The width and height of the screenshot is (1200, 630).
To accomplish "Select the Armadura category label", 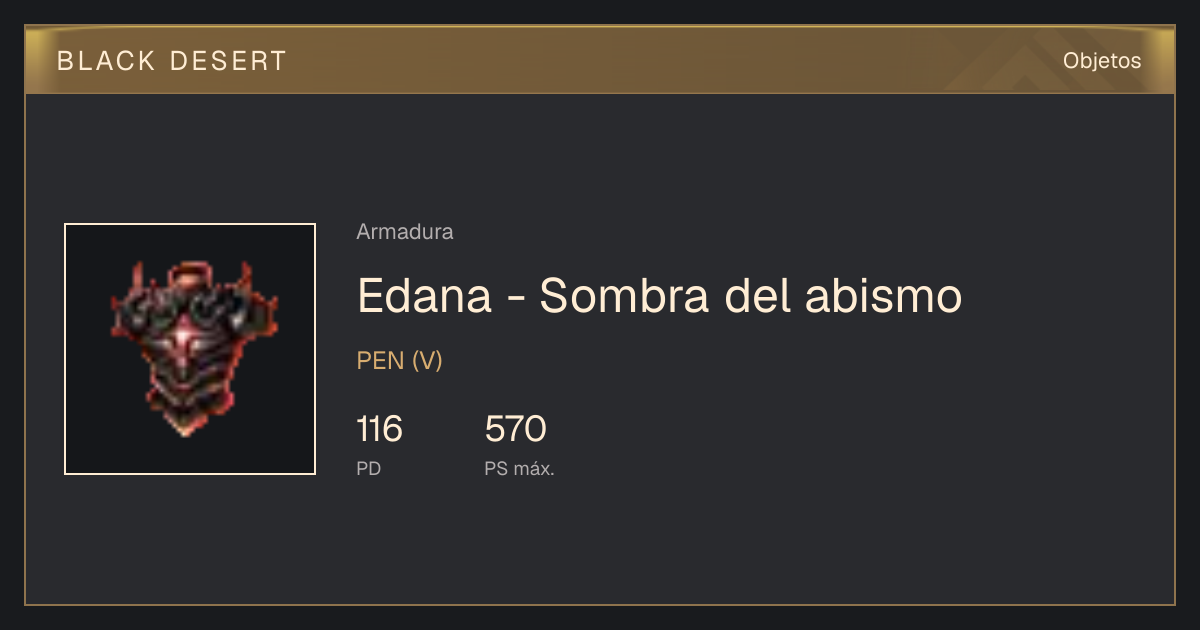I will [x=405, y=232].
